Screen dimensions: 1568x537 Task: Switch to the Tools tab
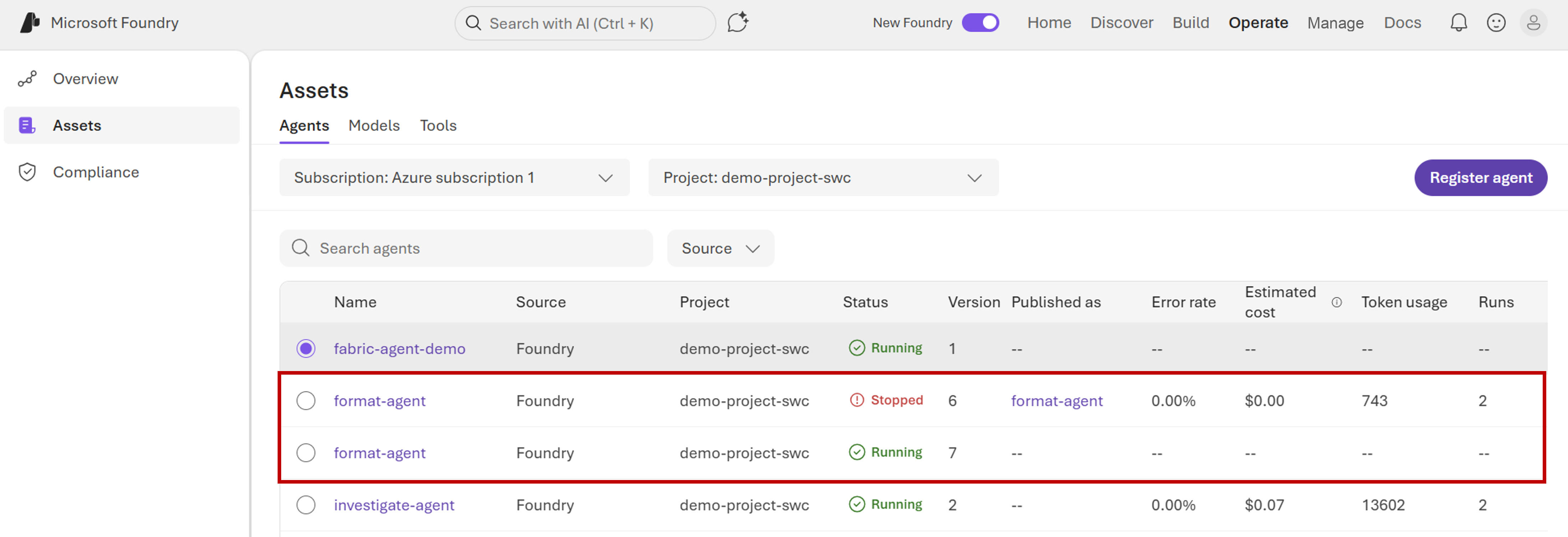[438, 125]
